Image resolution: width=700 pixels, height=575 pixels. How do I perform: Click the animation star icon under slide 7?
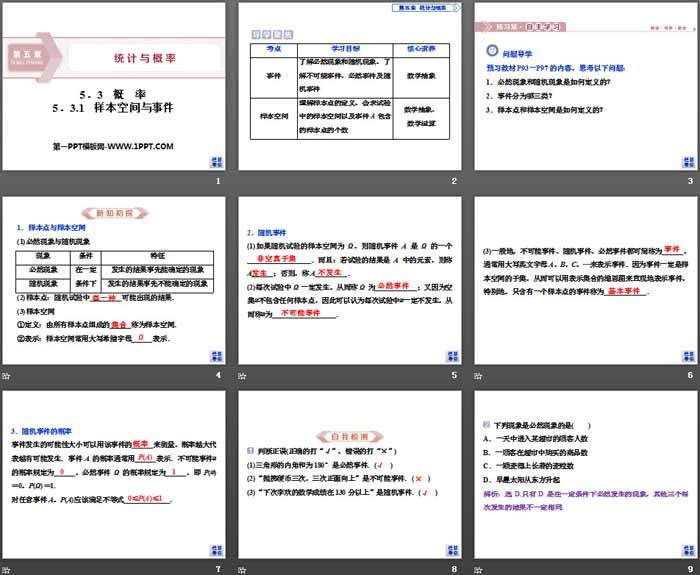click(x=7, y=569)
